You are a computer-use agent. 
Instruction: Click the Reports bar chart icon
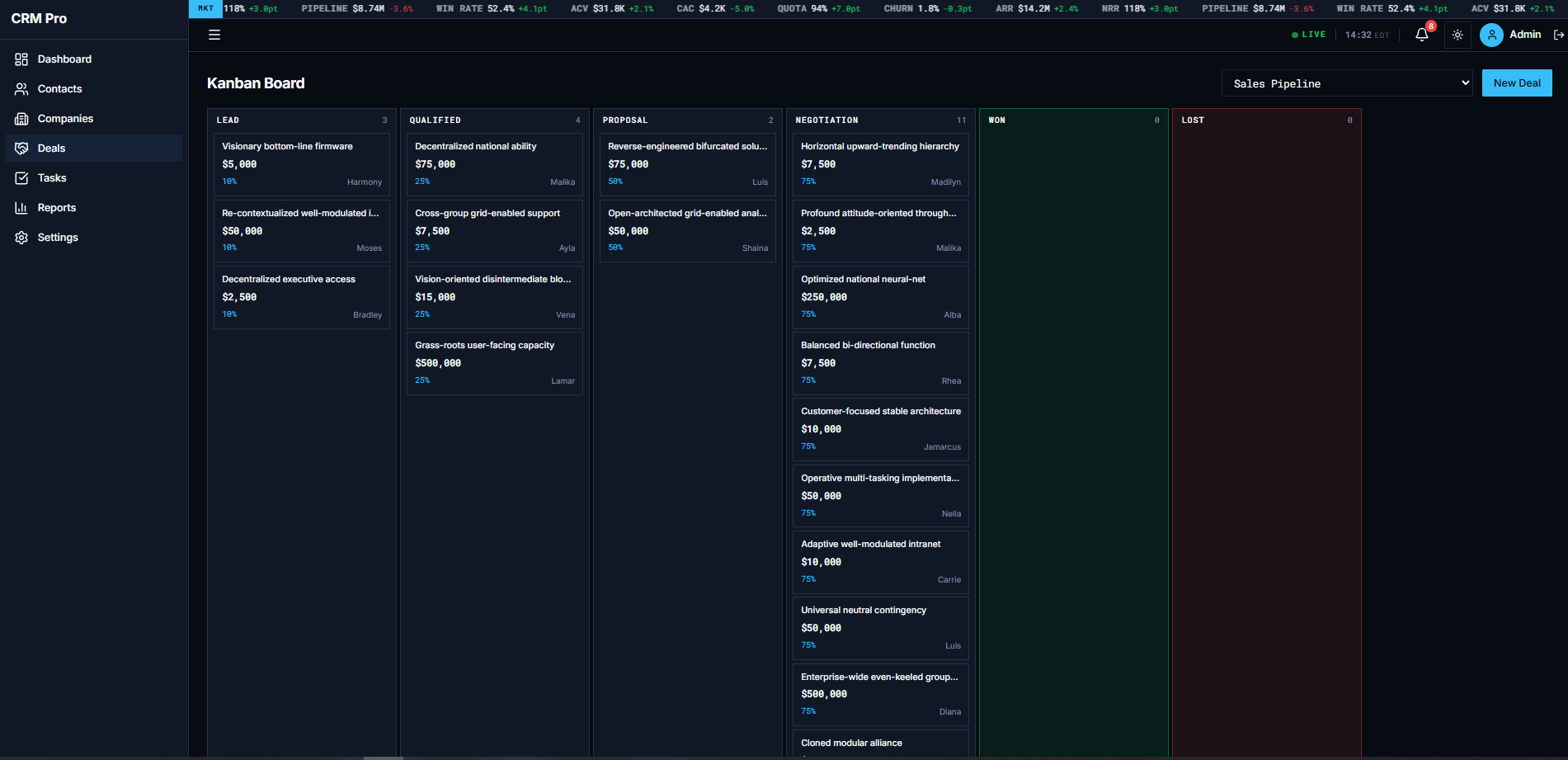(21, 208)
